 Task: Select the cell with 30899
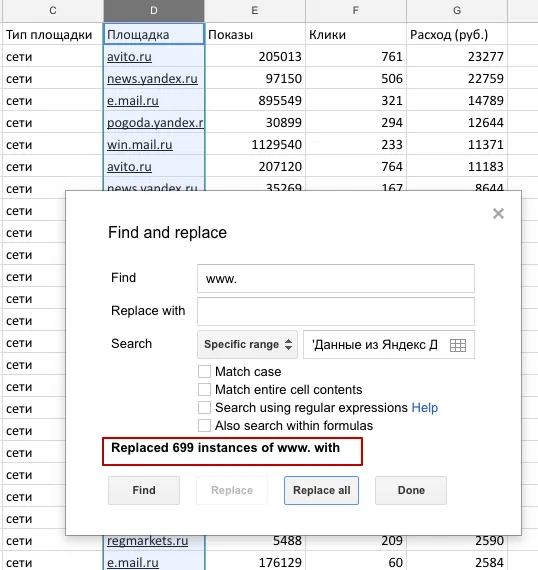click(255, 123)
